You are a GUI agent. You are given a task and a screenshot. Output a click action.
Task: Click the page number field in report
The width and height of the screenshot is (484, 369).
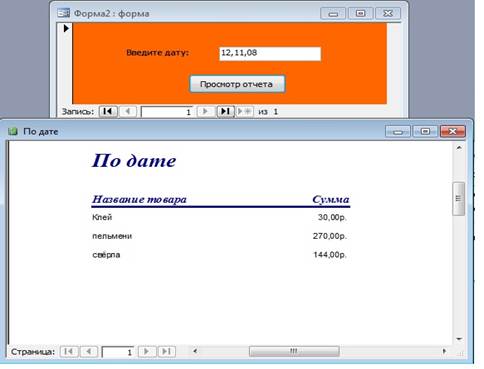pyautogui.click(x=118, y=352)
